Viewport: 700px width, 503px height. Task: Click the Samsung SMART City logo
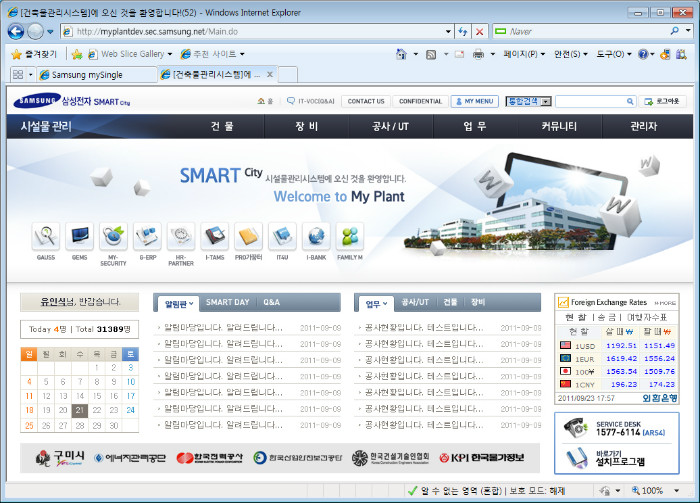(x=71, y=101)
